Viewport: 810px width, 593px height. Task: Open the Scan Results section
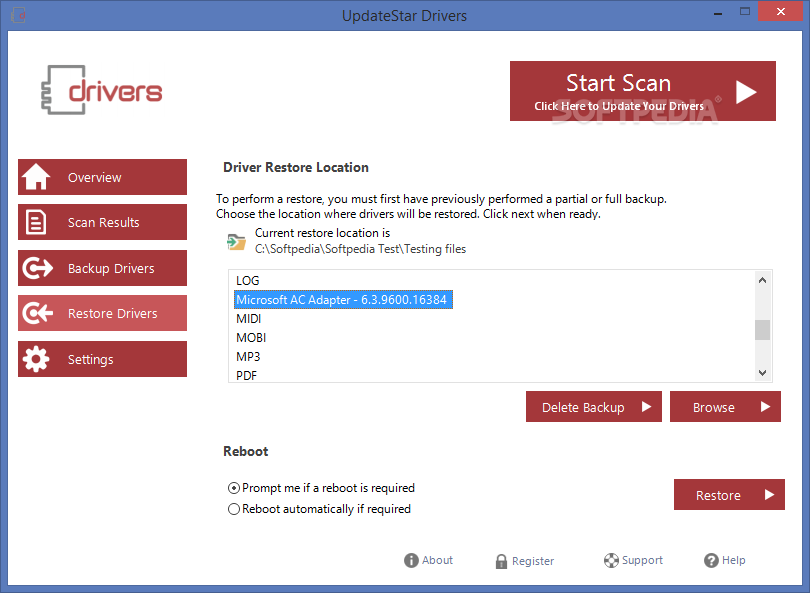[x=102, y=222]
